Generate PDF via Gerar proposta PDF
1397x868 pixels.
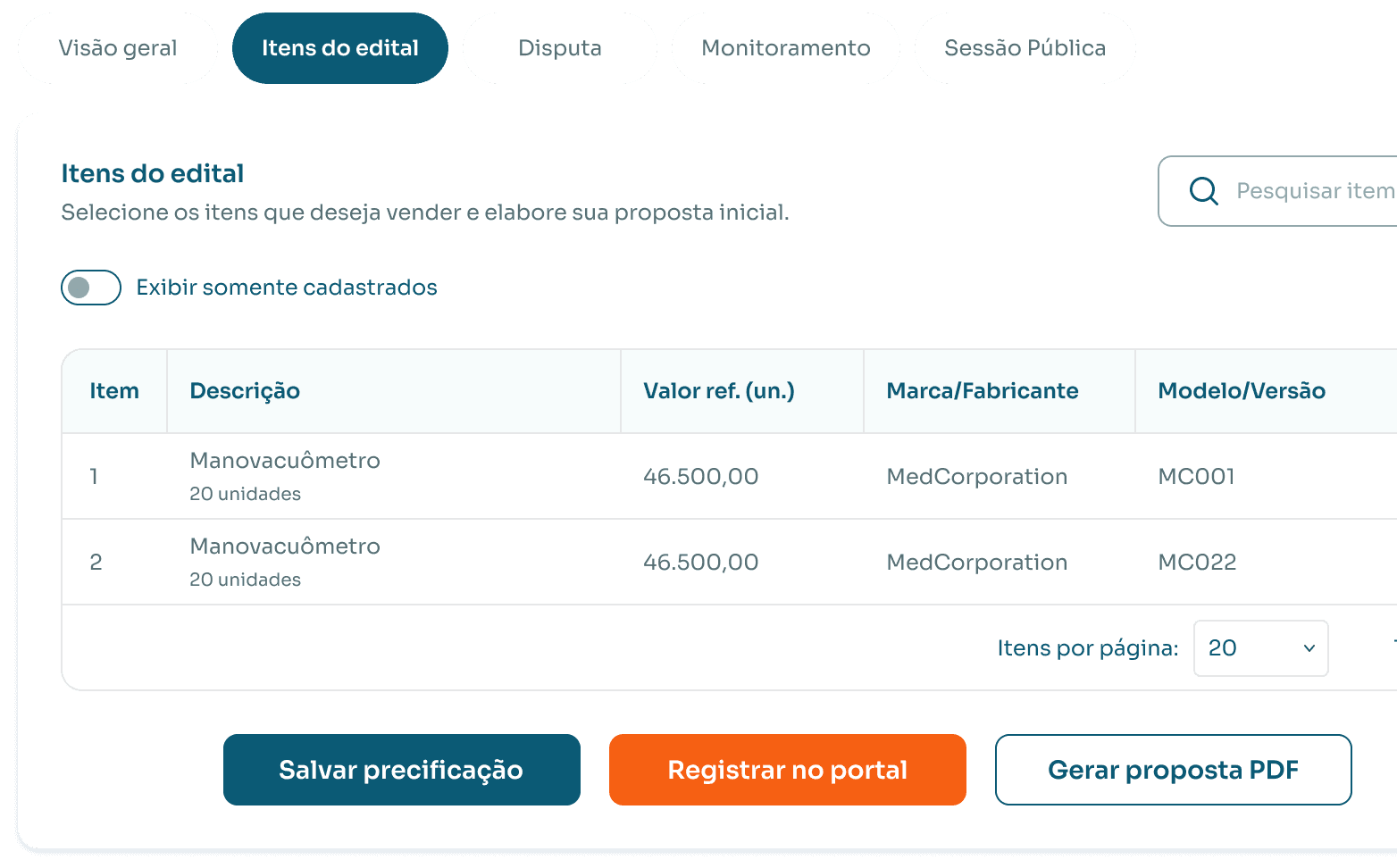pos(1173,770)
